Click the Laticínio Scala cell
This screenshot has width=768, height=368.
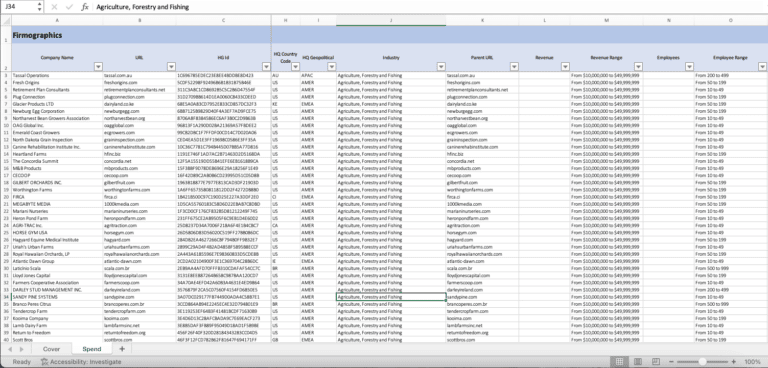coord(57,269)
